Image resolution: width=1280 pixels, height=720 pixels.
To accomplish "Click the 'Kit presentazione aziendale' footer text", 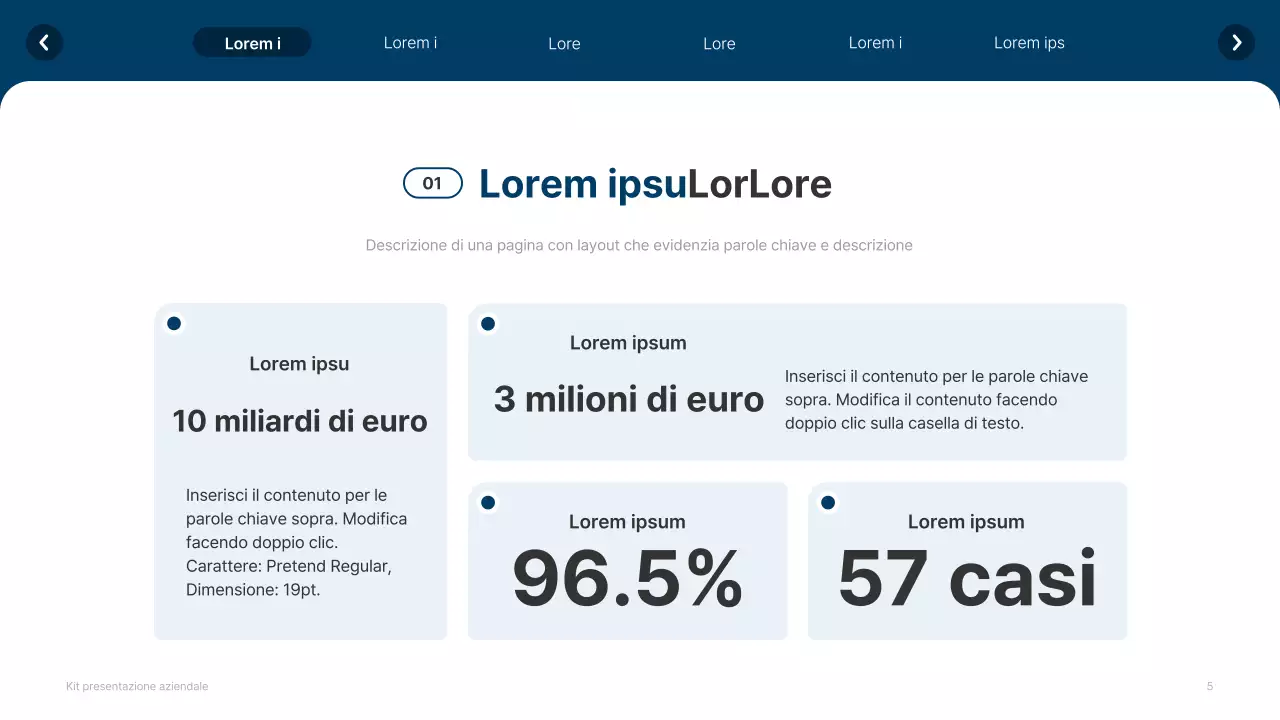I will [x=137, y=686].
